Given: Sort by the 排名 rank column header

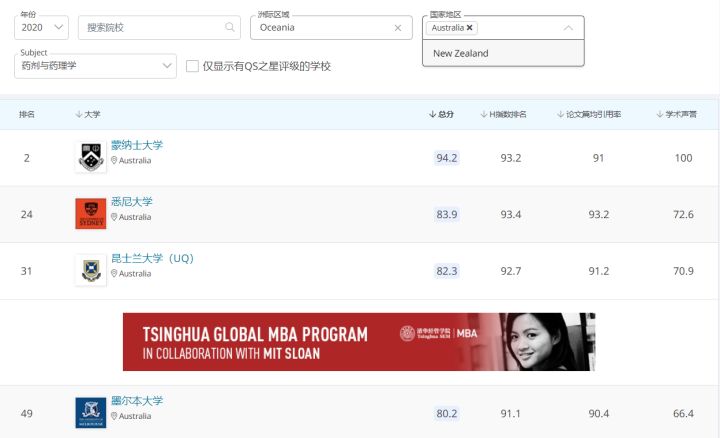Looking at the screenshot, I should tap(27, 114).
